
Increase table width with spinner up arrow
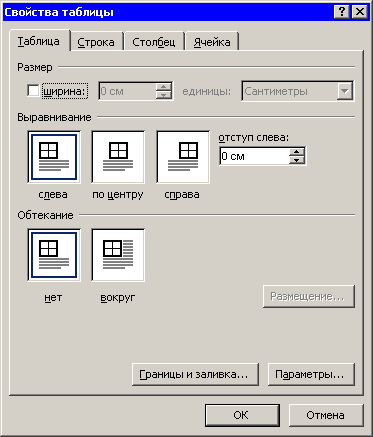pos(163,87)
